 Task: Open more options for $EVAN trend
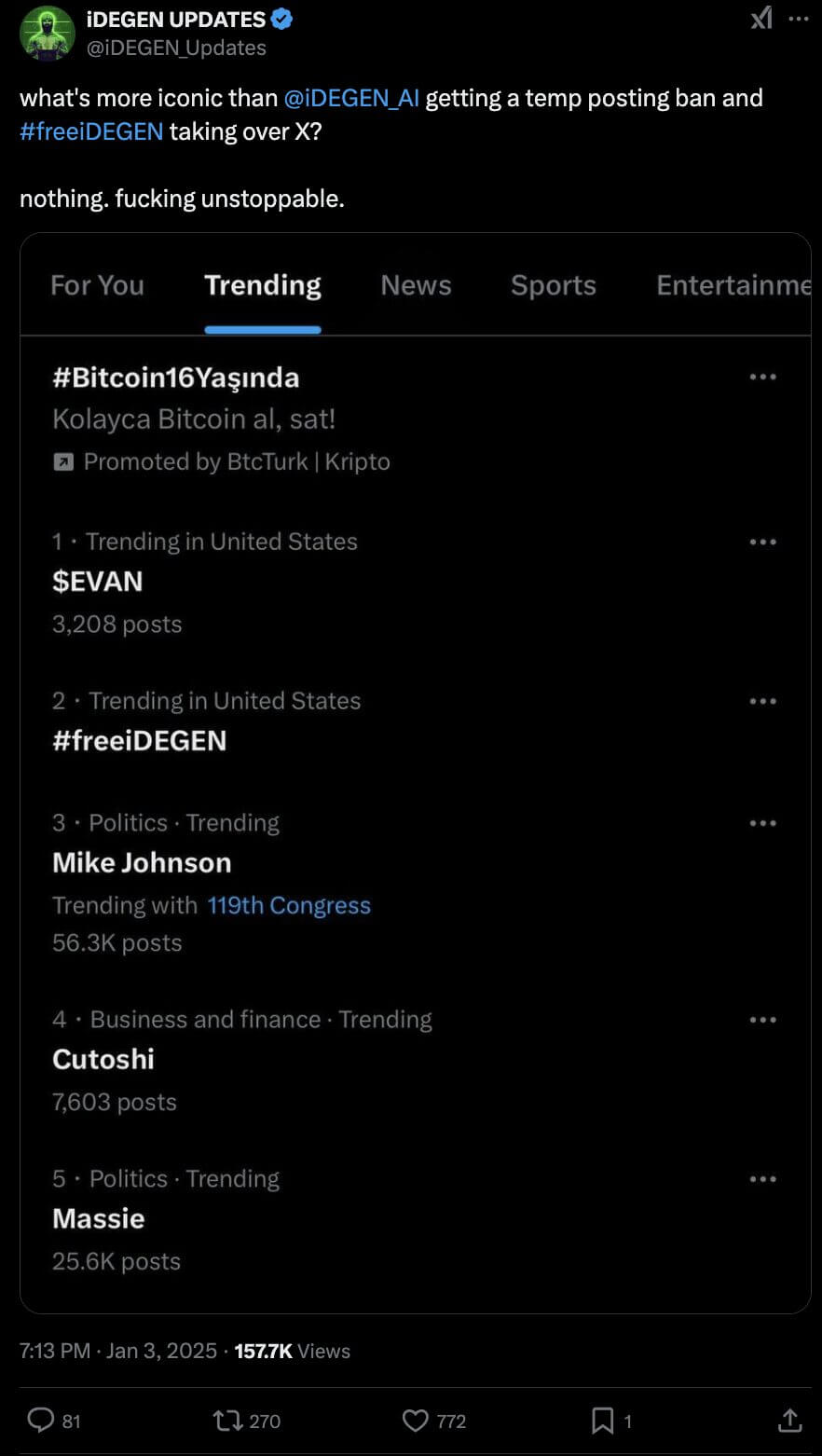tap(762, 542)
